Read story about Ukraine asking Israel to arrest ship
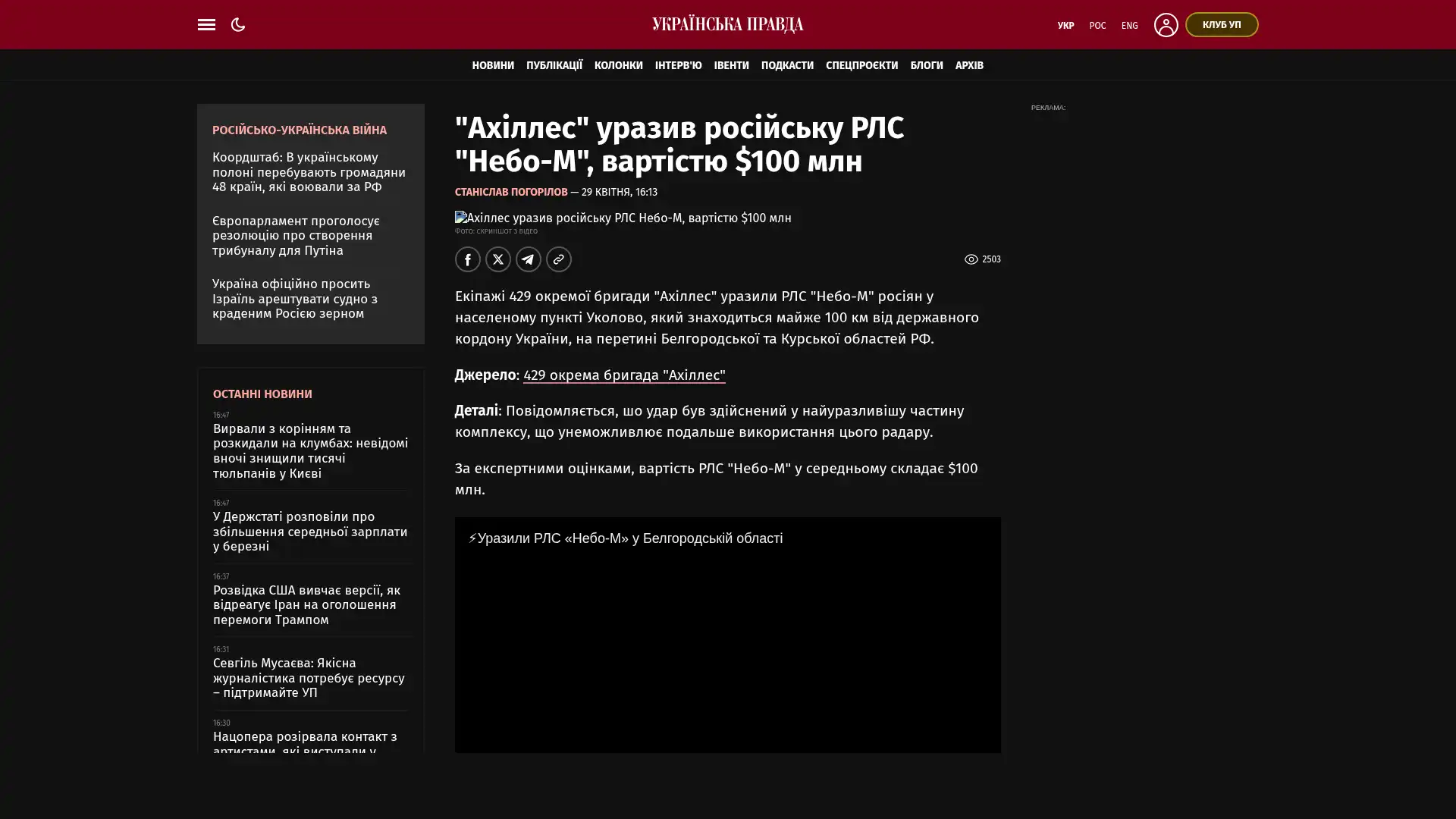 (x=295, y=298)
